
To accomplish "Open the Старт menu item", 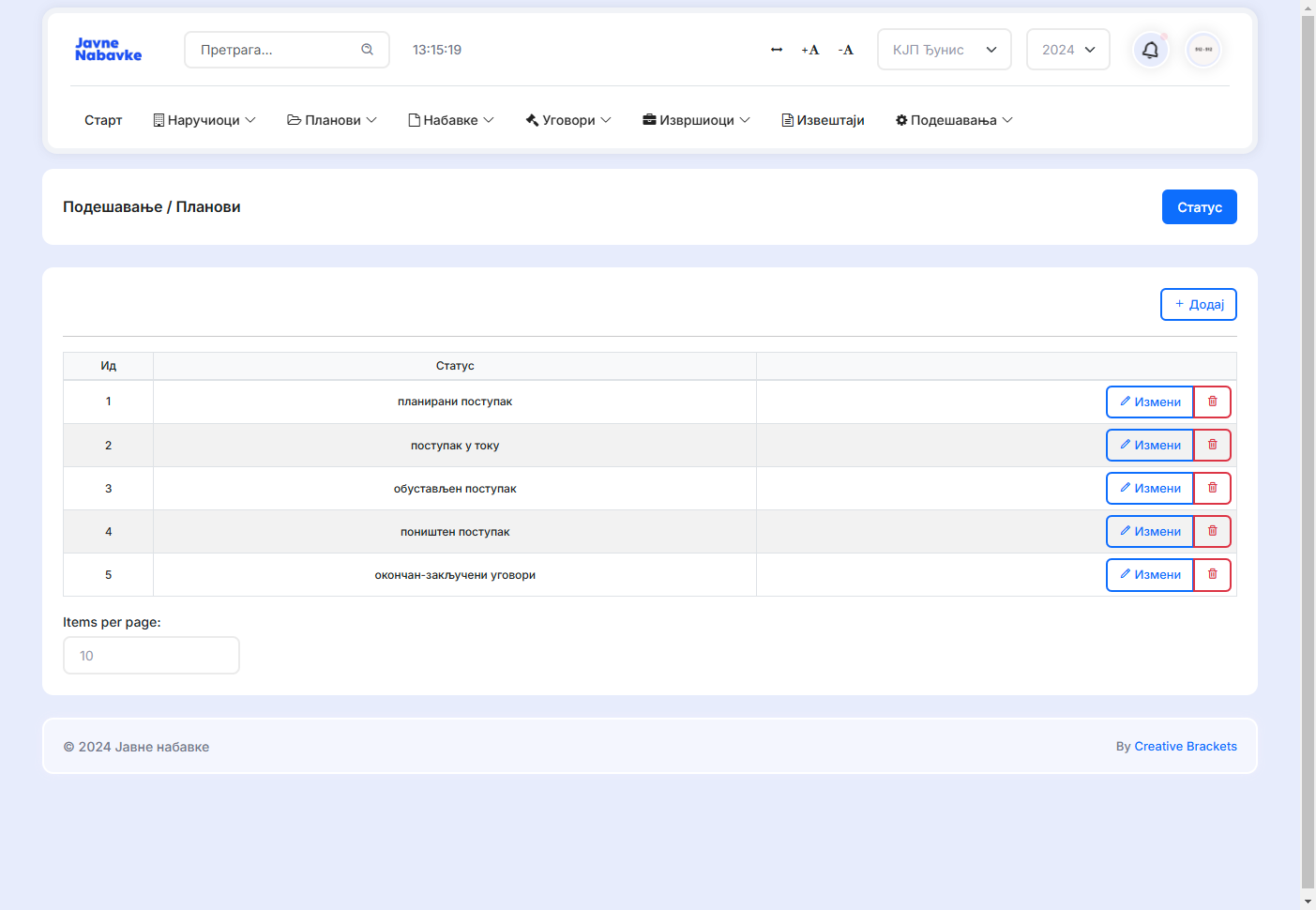I will (103, 120).
